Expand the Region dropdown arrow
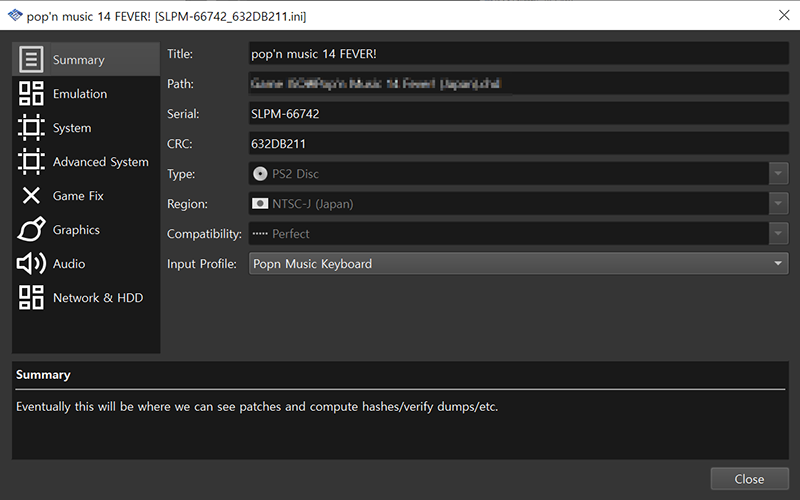Screen dimensions: 800x500 tap(778, 204)
